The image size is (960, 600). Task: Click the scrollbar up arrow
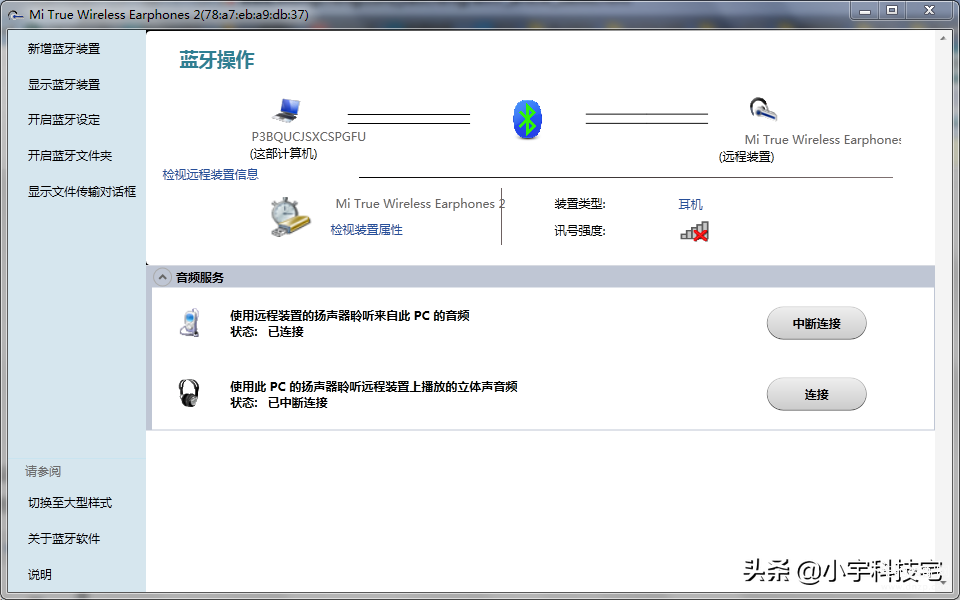click(x=943, y=39)
